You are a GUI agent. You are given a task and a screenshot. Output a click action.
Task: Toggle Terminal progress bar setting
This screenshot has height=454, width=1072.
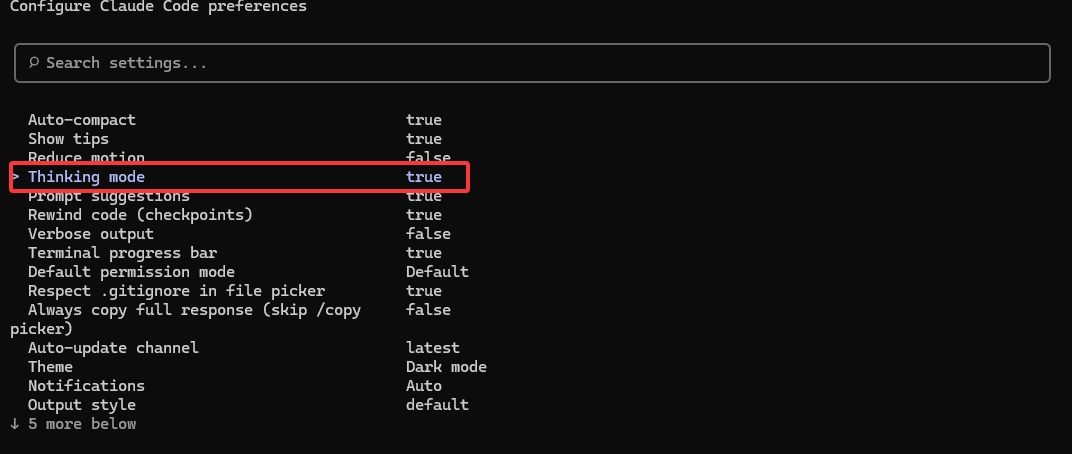(x=122, y=253)
